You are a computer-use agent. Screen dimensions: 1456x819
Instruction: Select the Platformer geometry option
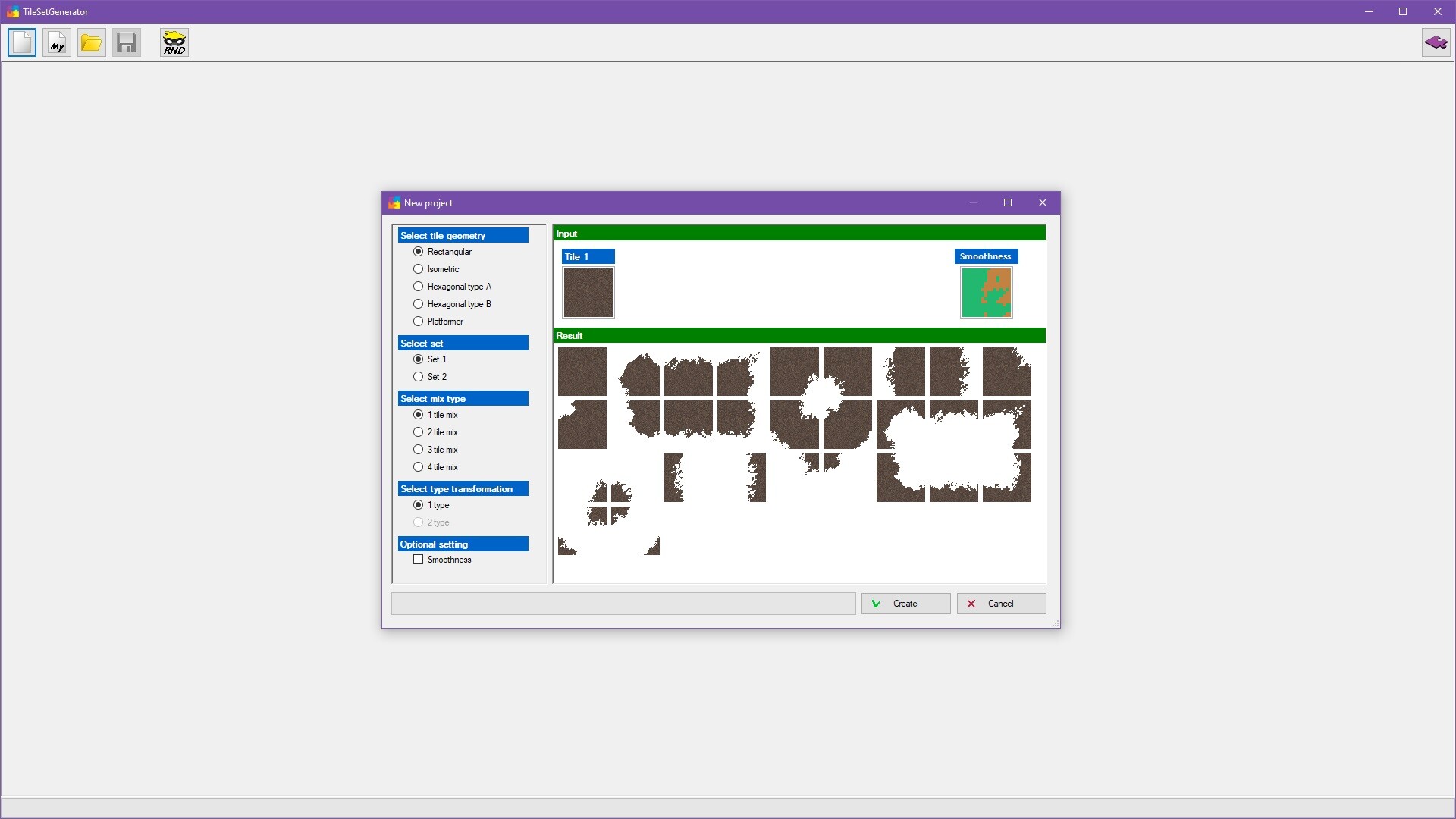(418, 321)
